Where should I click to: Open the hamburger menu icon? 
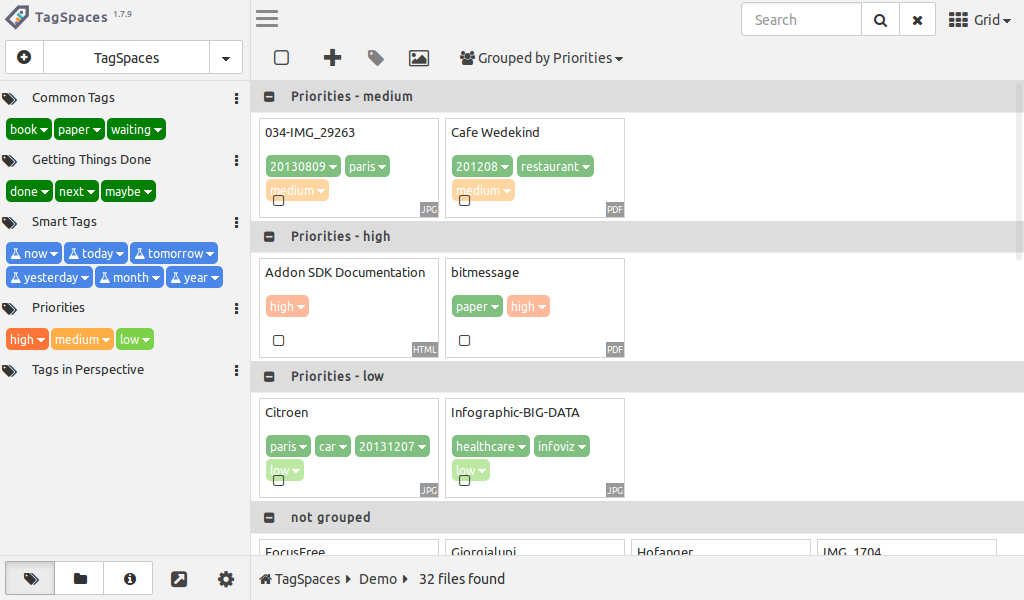coord(267,19)
